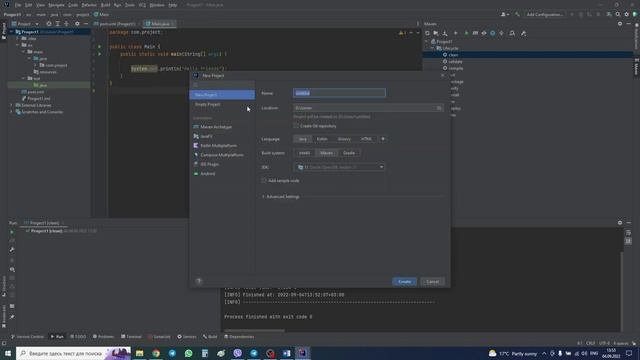640x360 pixels.
Task: Expand Scratches and Consoles node
Action: [11, 112]
